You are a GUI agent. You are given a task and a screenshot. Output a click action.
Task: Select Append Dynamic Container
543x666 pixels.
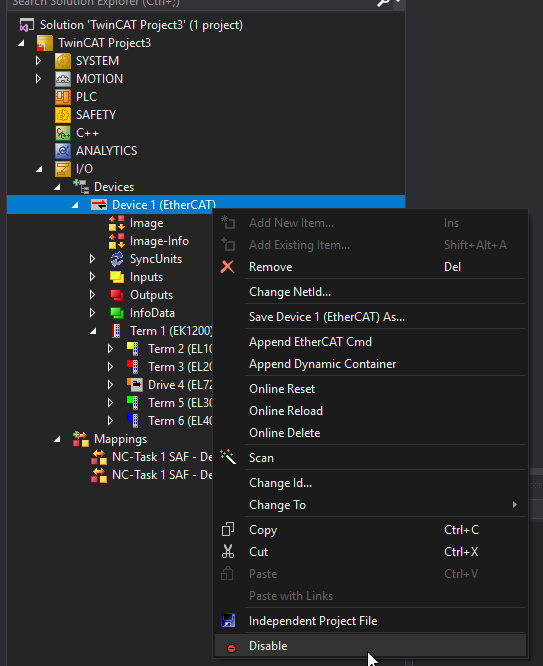(x=370, y=364)
